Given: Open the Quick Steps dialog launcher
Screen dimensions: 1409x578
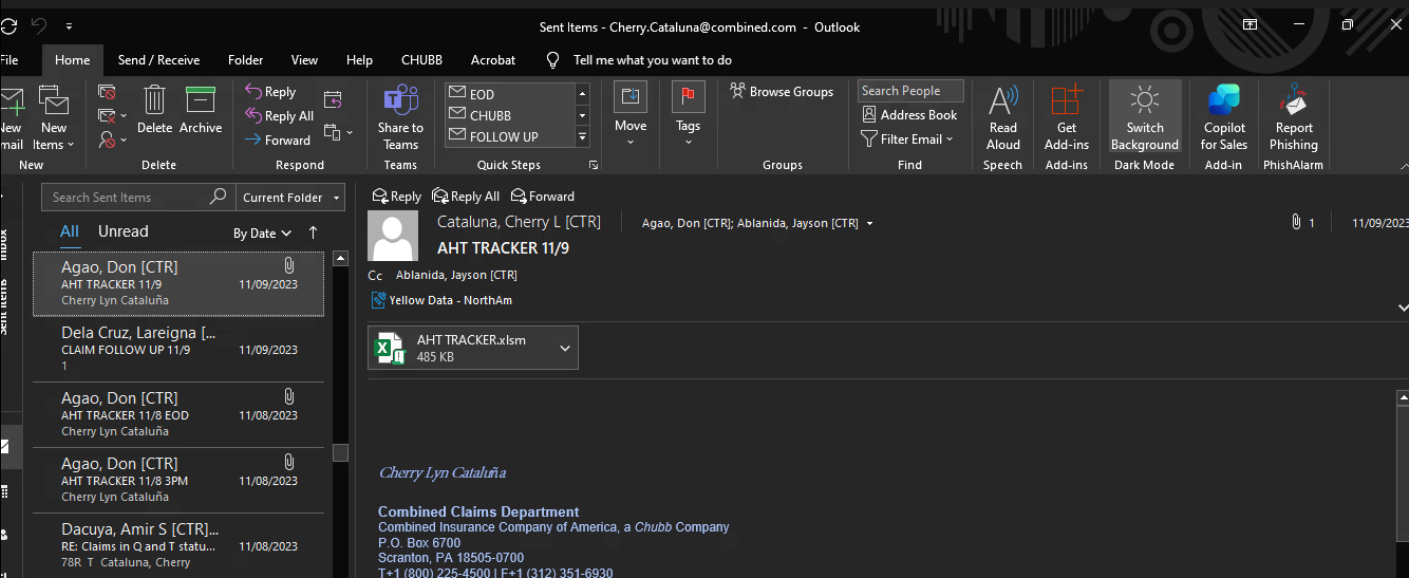Looking at the screenshot, I should (593, 165).
